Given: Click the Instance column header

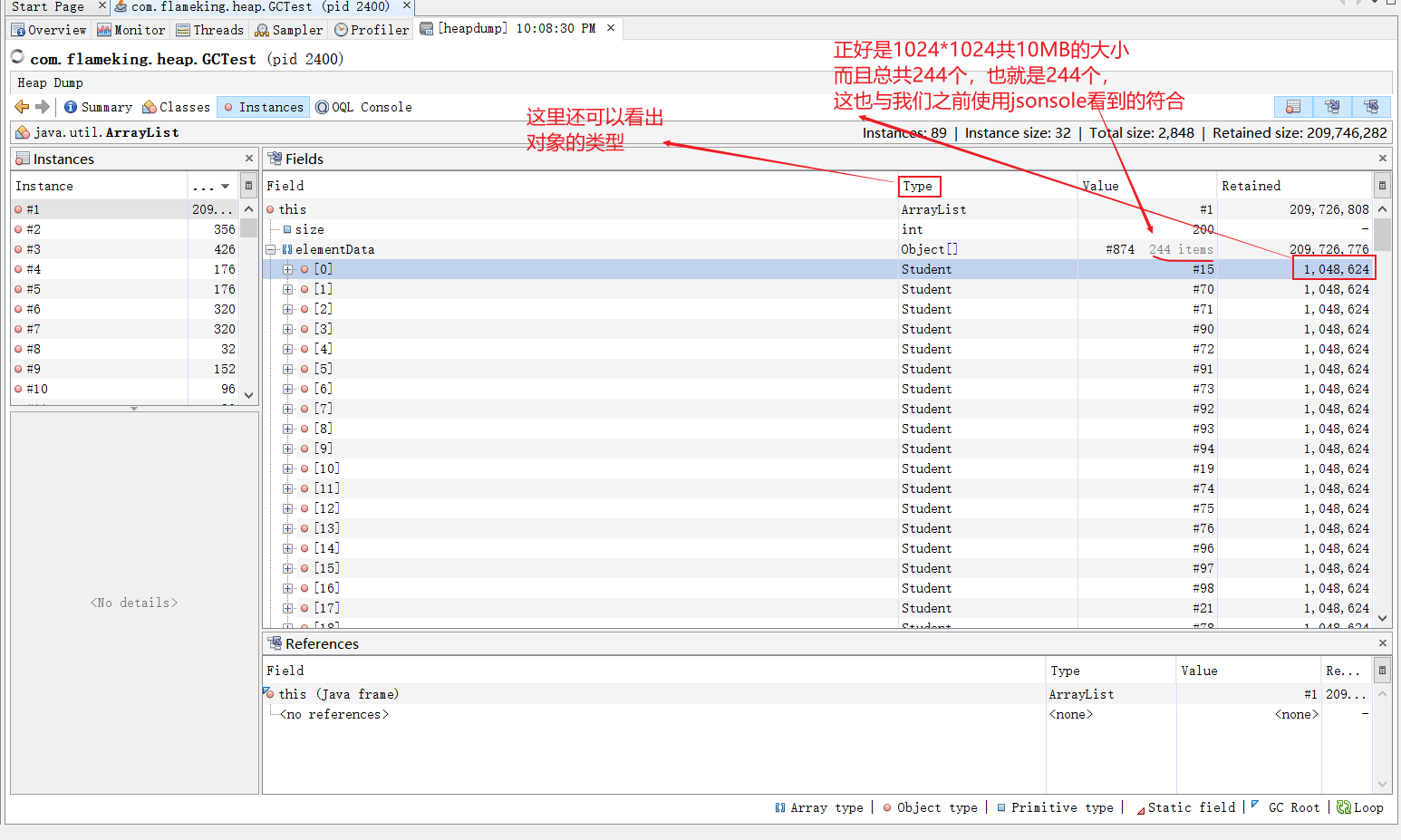Looking at the screenshot, I should click(x=99, y=186).
